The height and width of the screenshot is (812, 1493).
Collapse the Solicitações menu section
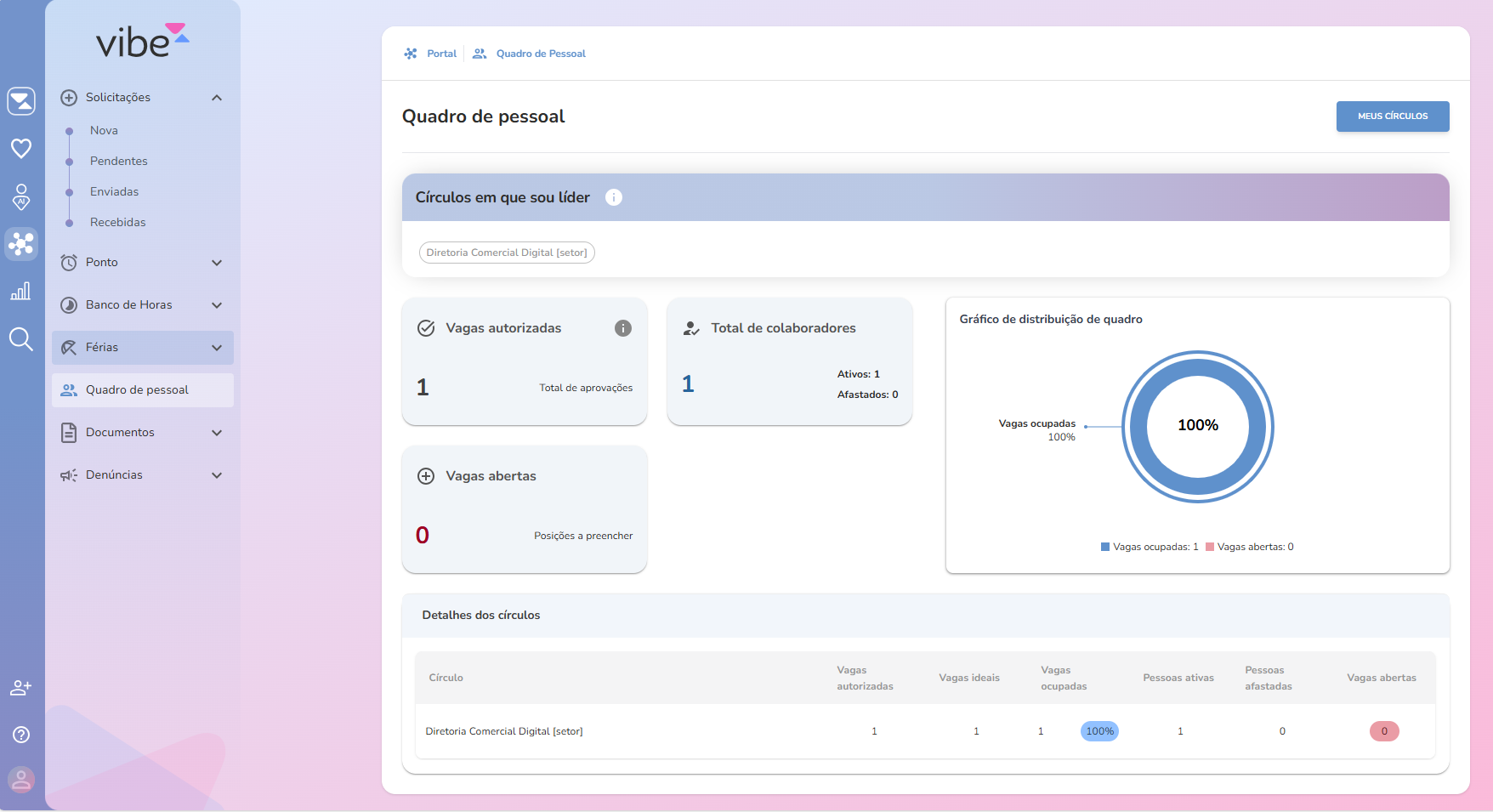(x=217, y=98)
